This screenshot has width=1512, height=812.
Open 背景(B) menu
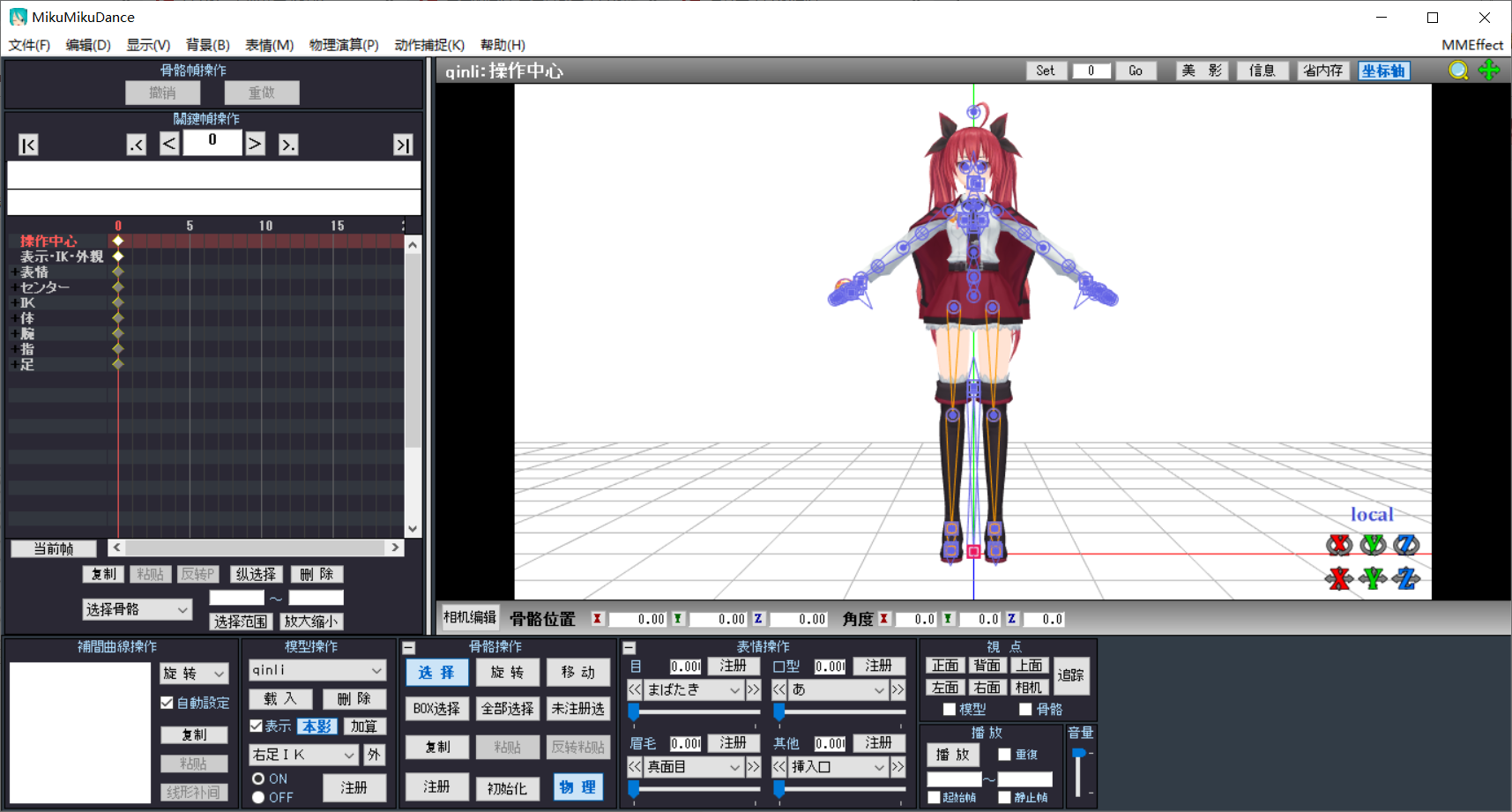click(208, 45)
